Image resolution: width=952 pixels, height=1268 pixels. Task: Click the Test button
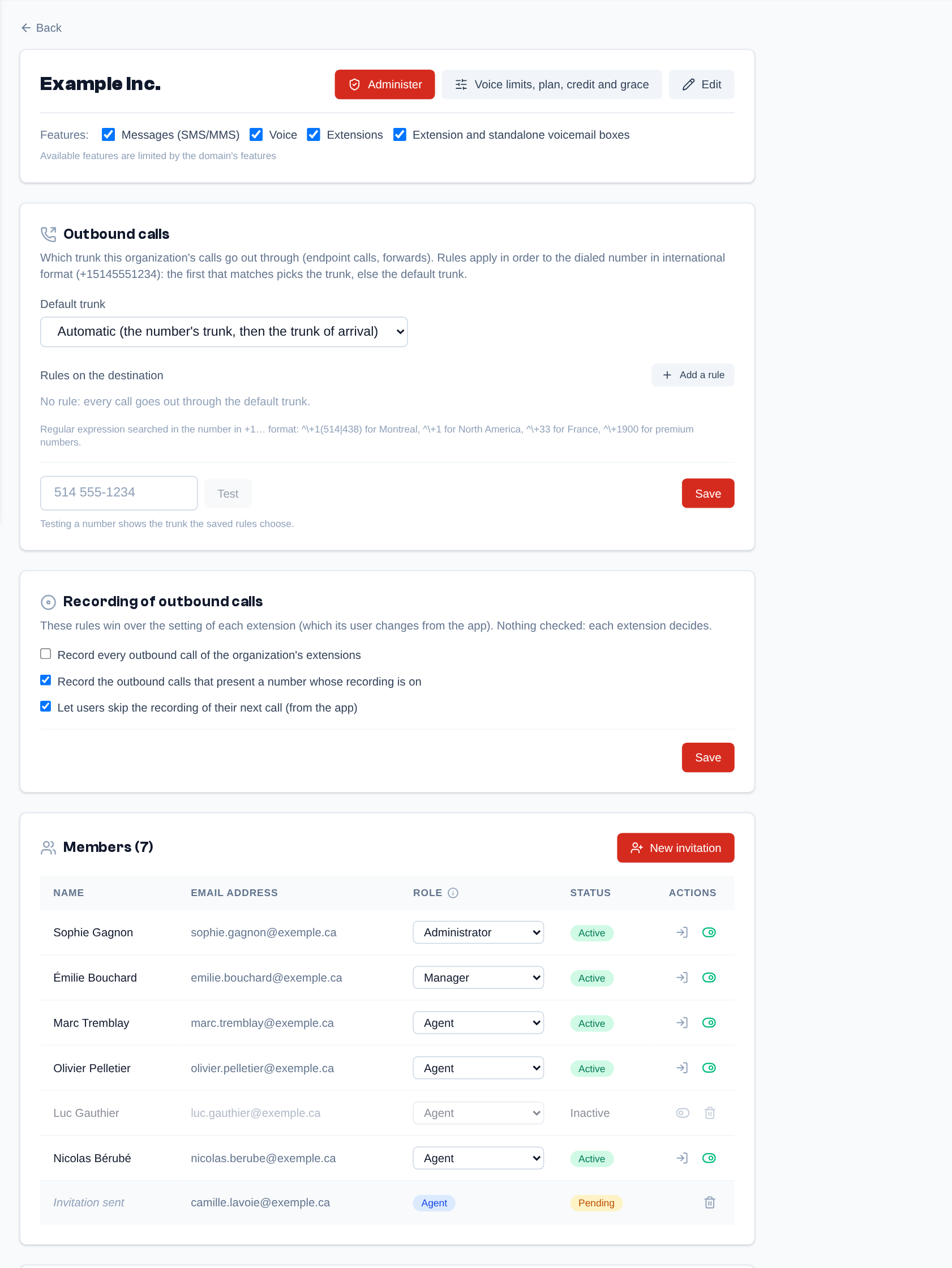228,494
